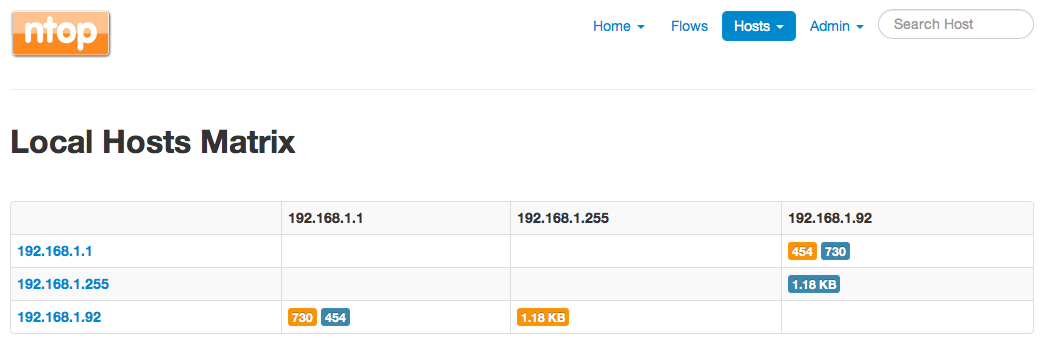Click blue 730 badge in 192.168.1.1 row
The height and width of the screenshot is (362, 1061).
[835, 252]
